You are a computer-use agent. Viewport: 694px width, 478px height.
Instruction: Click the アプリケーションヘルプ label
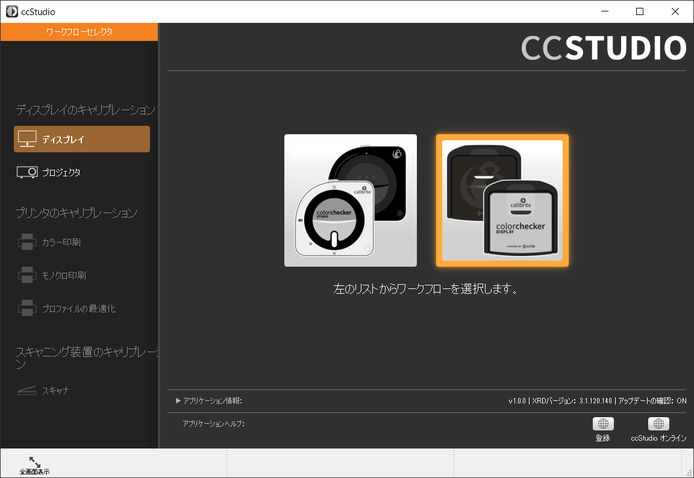point(214,424)
